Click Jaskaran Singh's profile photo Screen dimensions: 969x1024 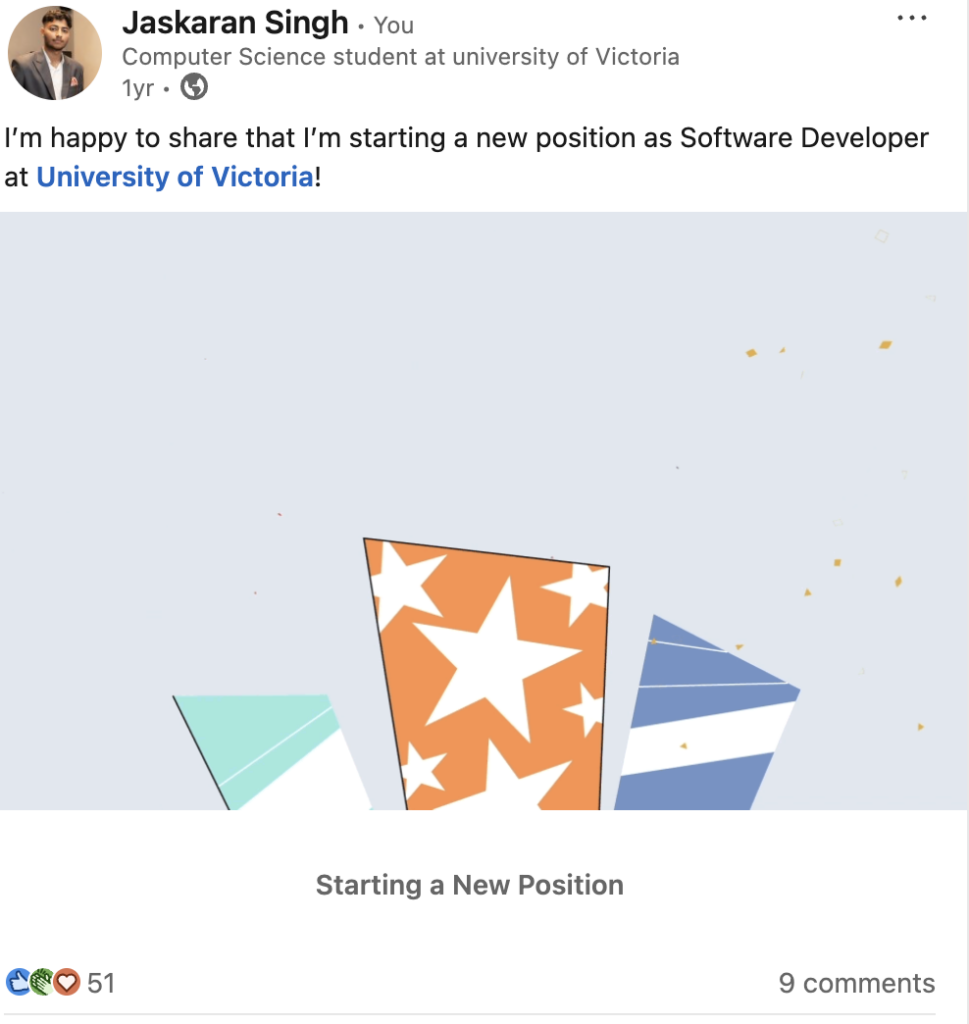54,53
